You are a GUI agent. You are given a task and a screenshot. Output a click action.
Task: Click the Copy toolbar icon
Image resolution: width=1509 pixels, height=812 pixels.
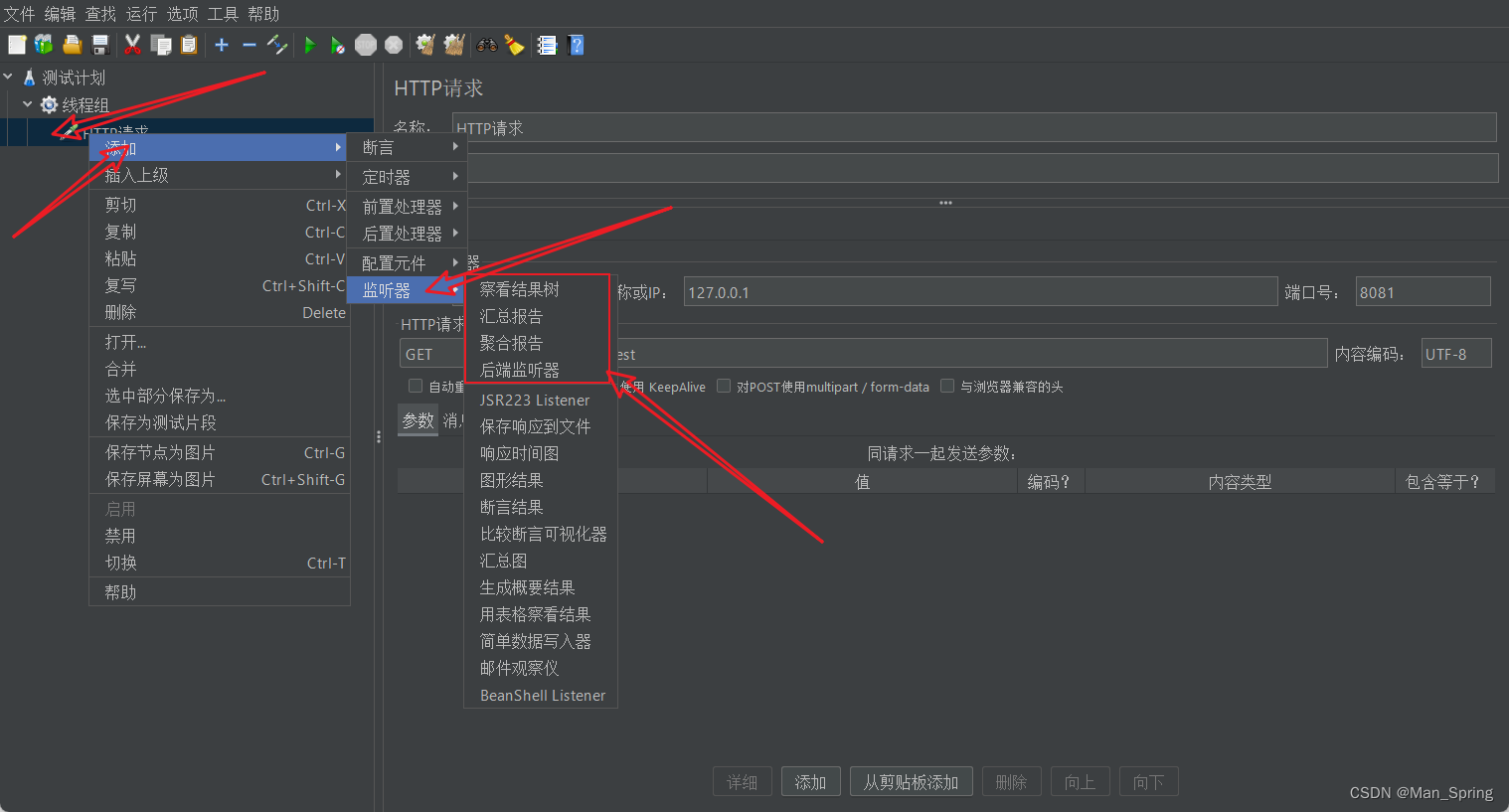[160, 45]
